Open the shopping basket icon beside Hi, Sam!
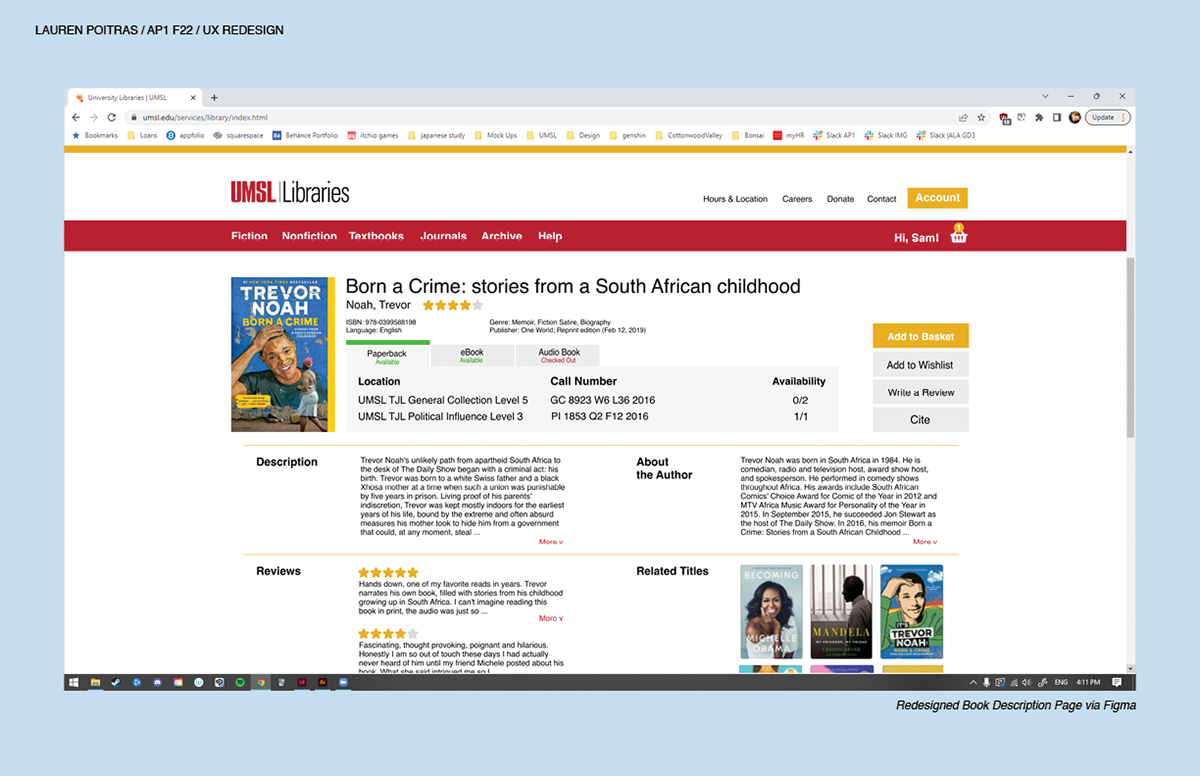The height and width of the screenshot is (776, 1200). pos(958,235)
